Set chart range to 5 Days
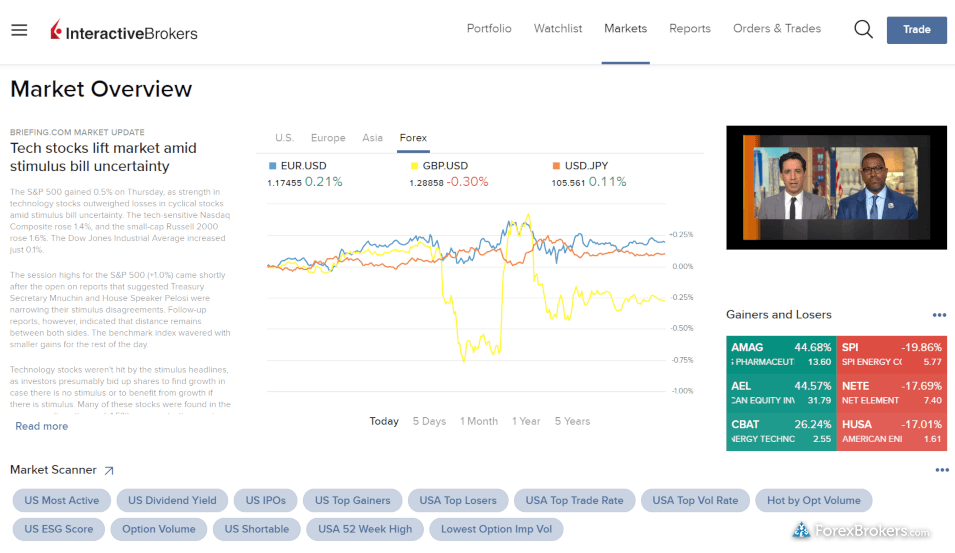This screenshot has width=955, height=553. [429, 421]
